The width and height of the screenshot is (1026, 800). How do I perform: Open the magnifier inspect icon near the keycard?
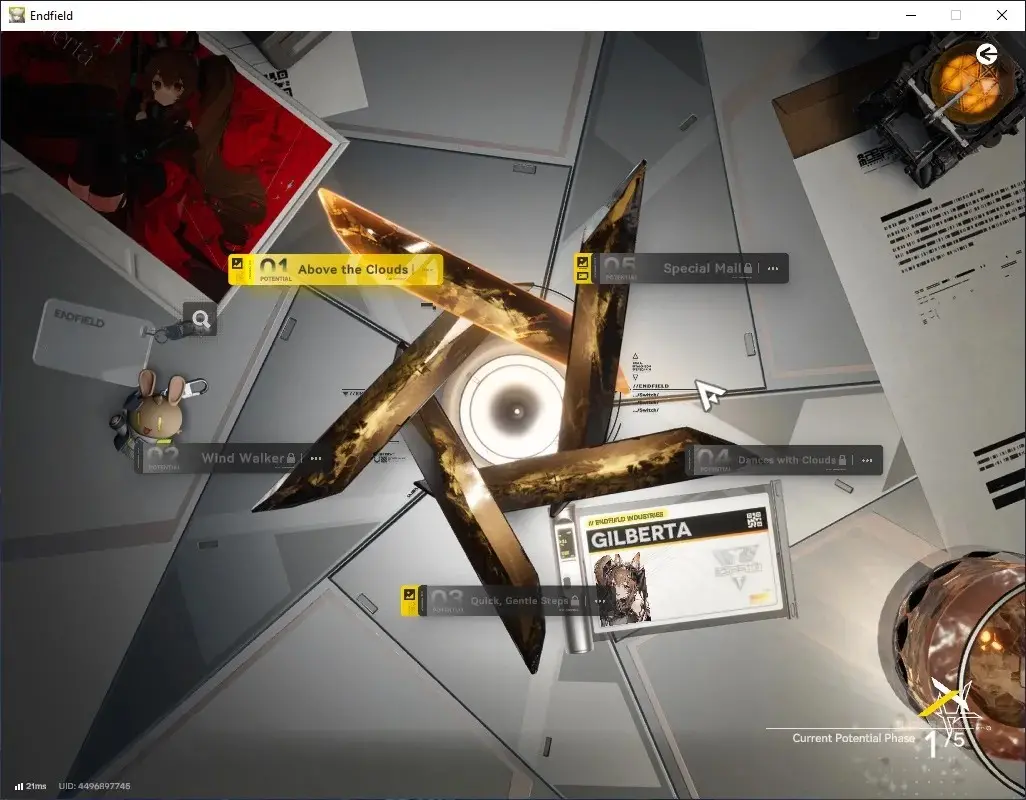200,319
